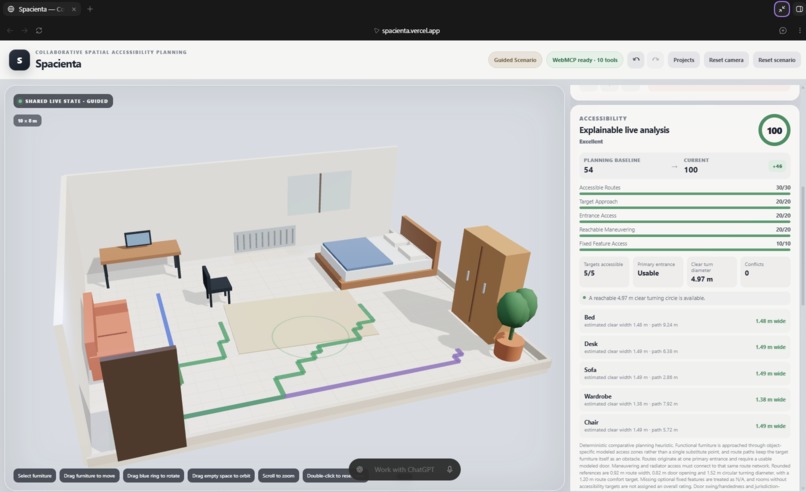Screen dimensions: 806x492
Task: Toggle the browser side panel icon
Action: (799, 9)
